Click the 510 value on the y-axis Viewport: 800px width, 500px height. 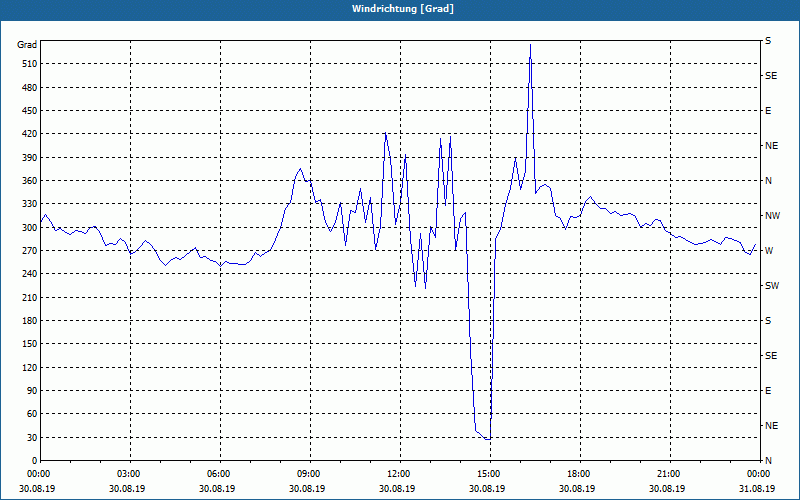(x=30, y=64)
